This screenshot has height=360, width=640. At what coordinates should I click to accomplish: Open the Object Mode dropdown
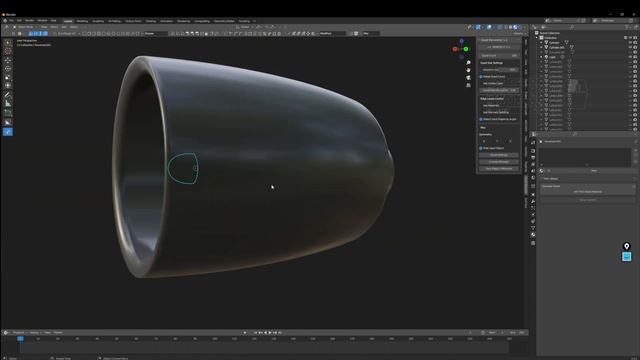click(25, 27)
